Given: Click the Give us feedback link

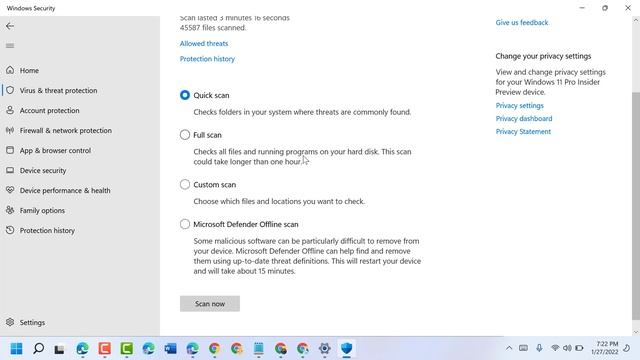Looking at the screenshot, I should click(x=522, y=23).
